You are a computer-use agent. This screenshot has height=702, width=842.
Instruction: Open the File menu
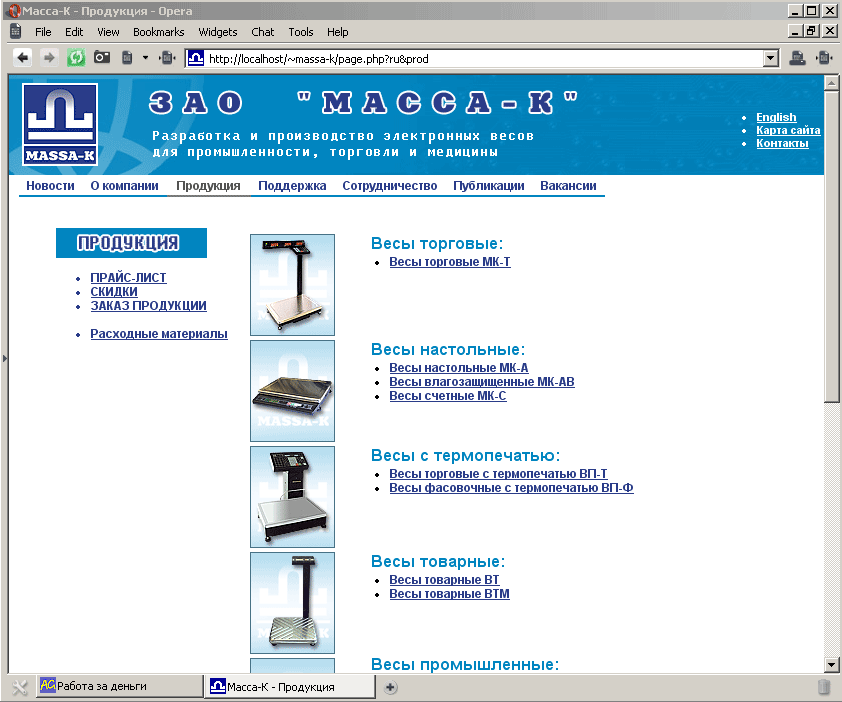43,32
